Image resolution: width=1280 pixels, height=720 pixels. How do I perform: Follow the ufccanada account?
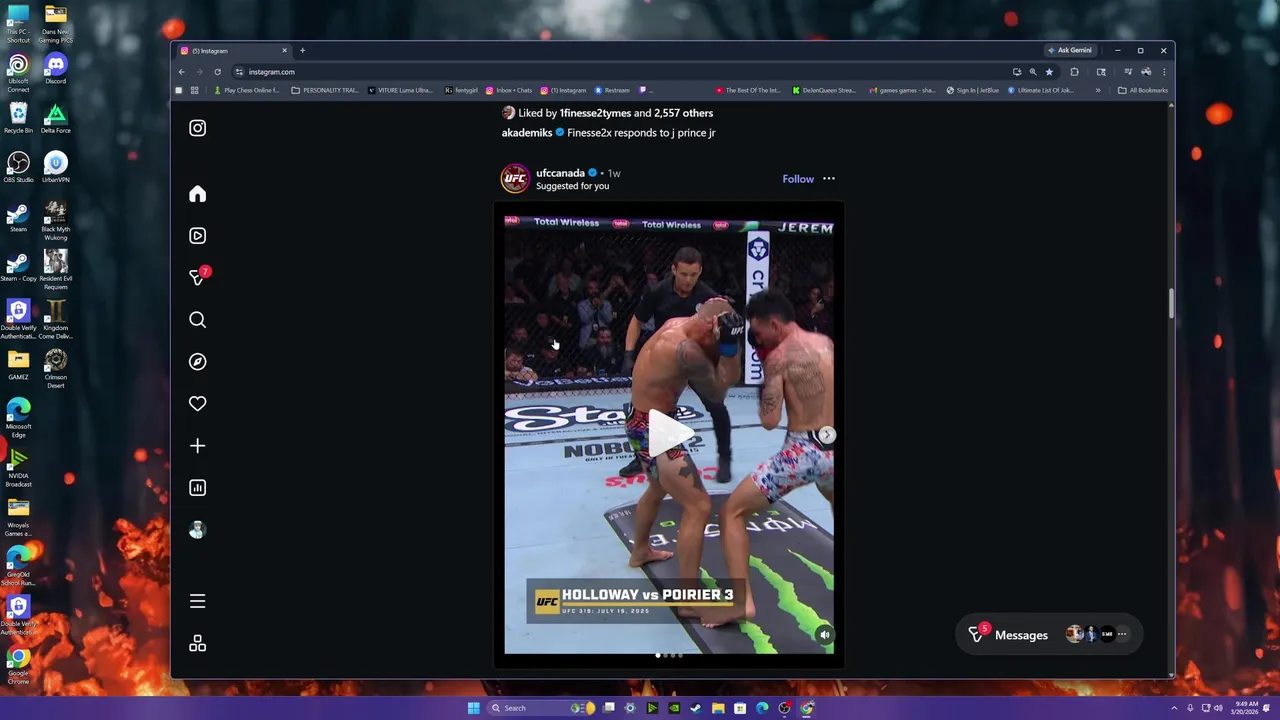(798, 179)
